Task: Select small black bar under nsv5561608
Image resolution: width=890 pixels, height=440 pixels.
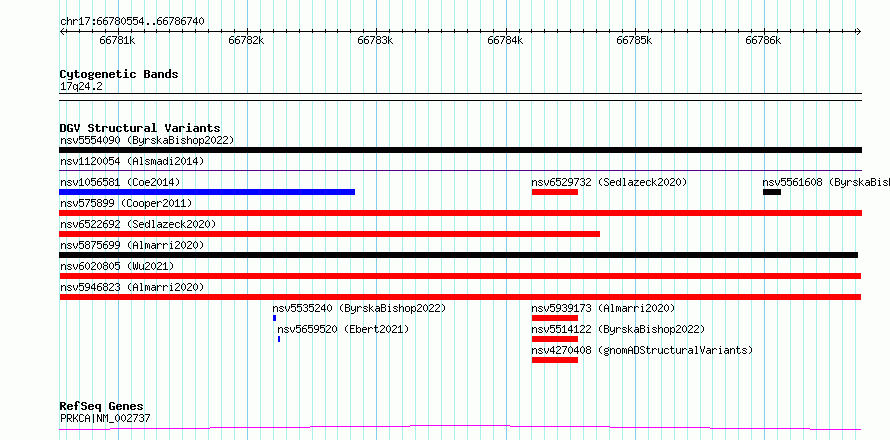Action: tap(772, 192)
